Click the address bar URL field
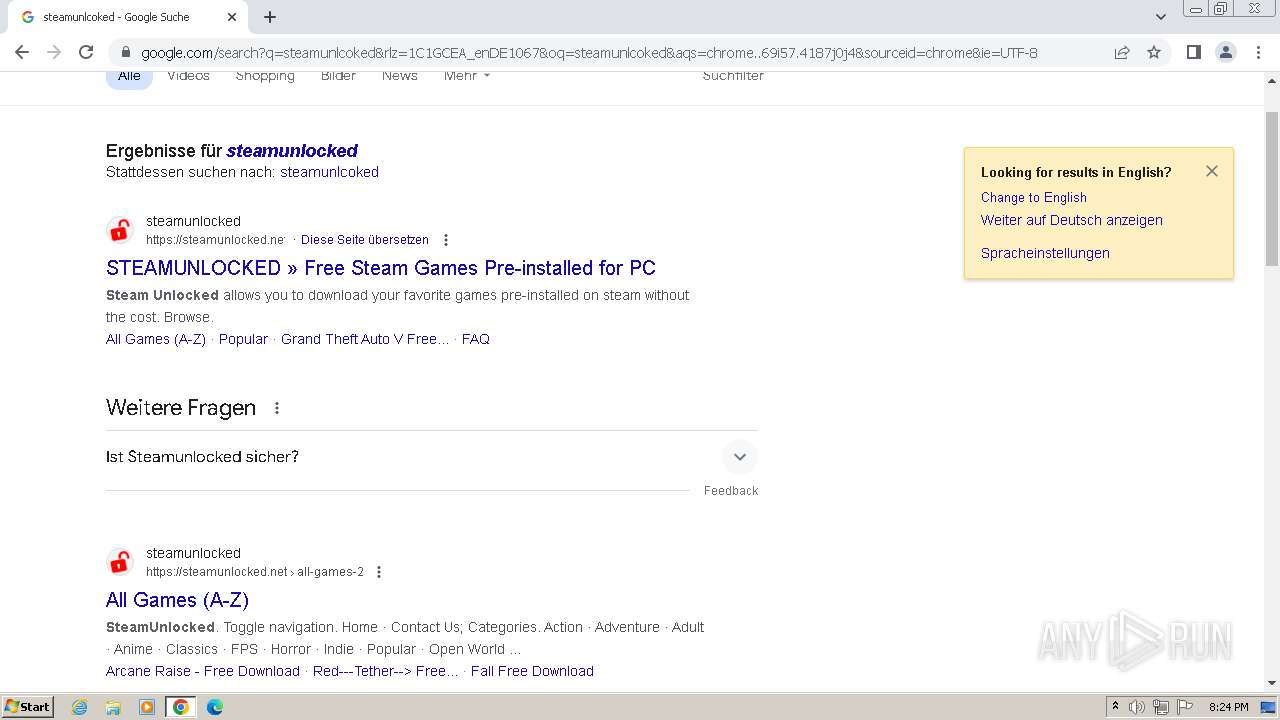 click(590, 53)
